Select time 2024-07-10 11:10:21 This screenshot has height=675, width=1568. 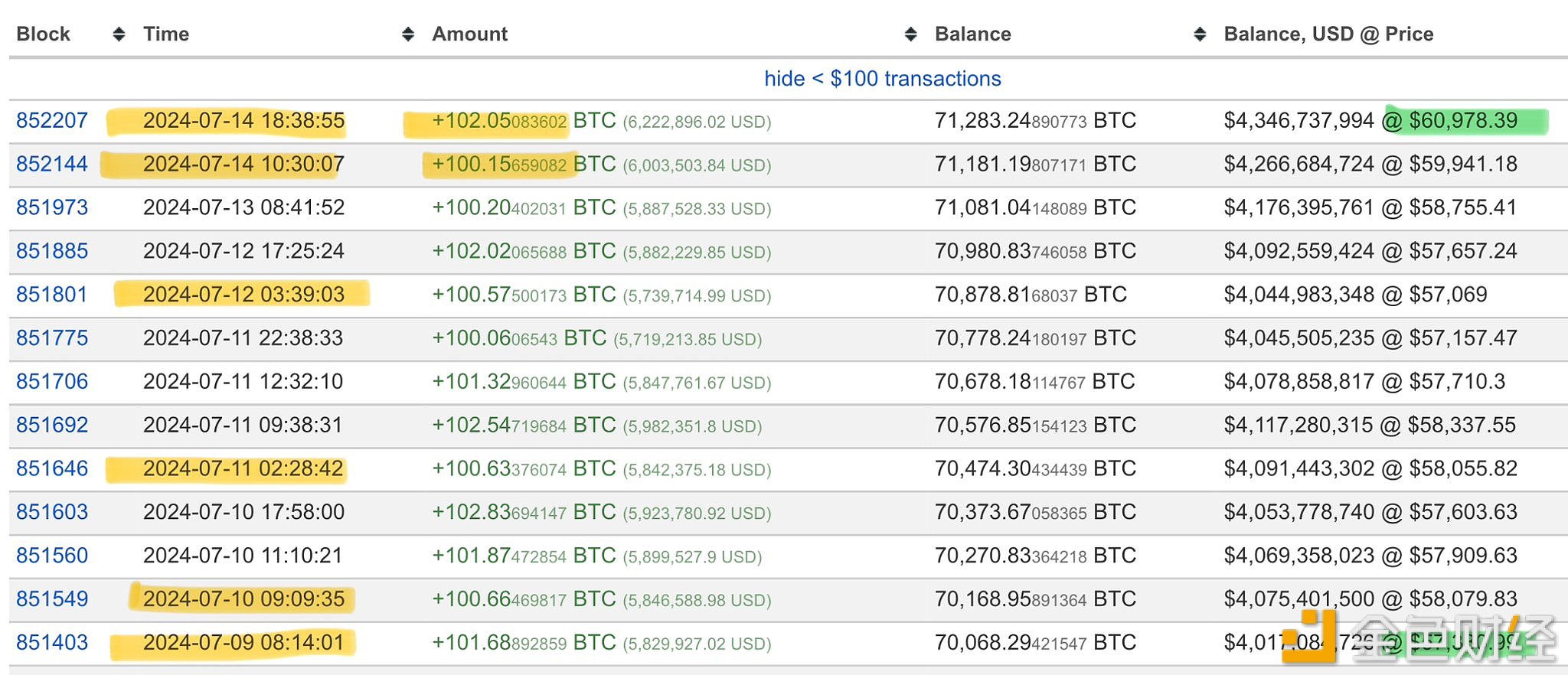(243, 556)
